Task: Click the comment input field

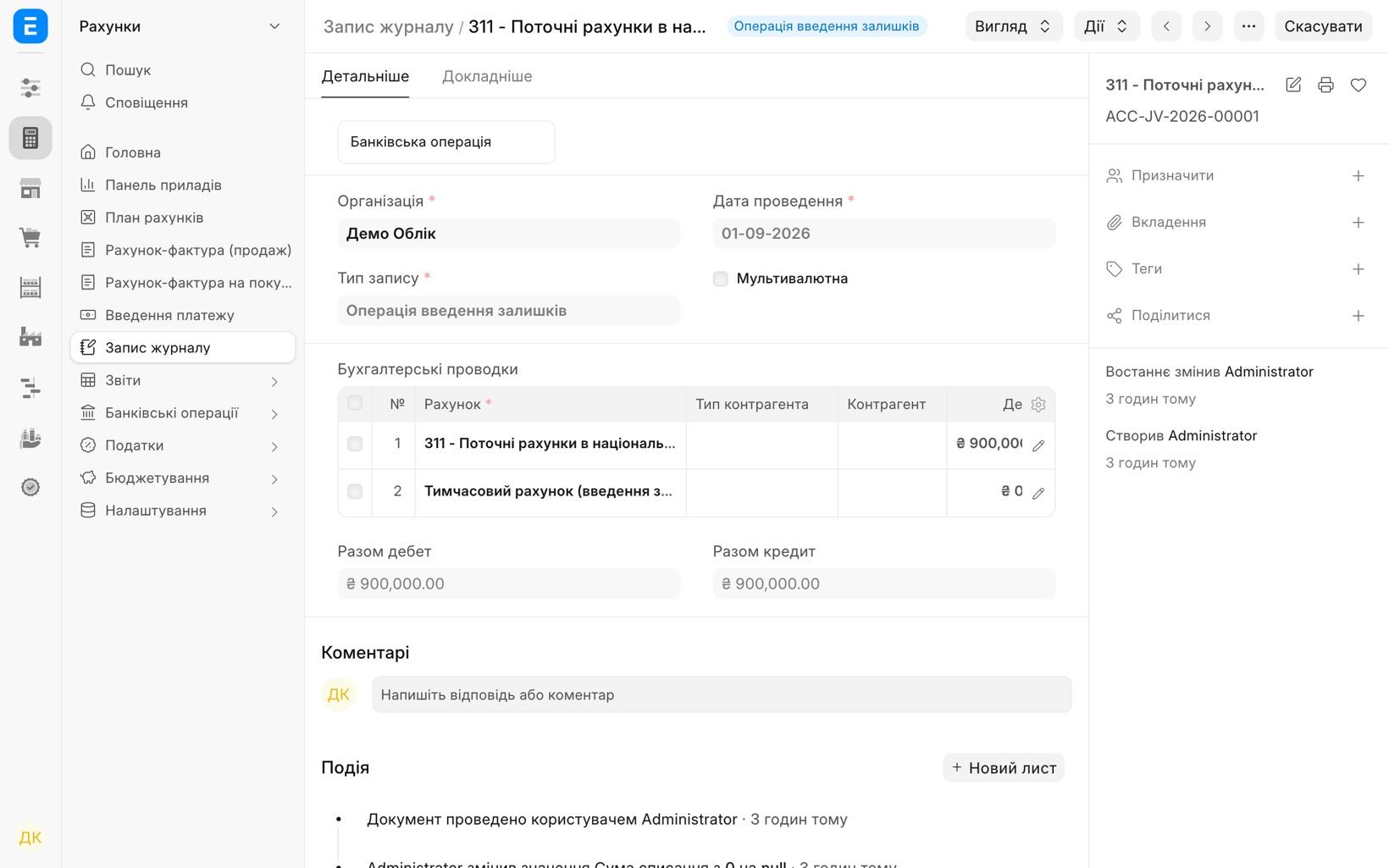Action: coord(722,694)
